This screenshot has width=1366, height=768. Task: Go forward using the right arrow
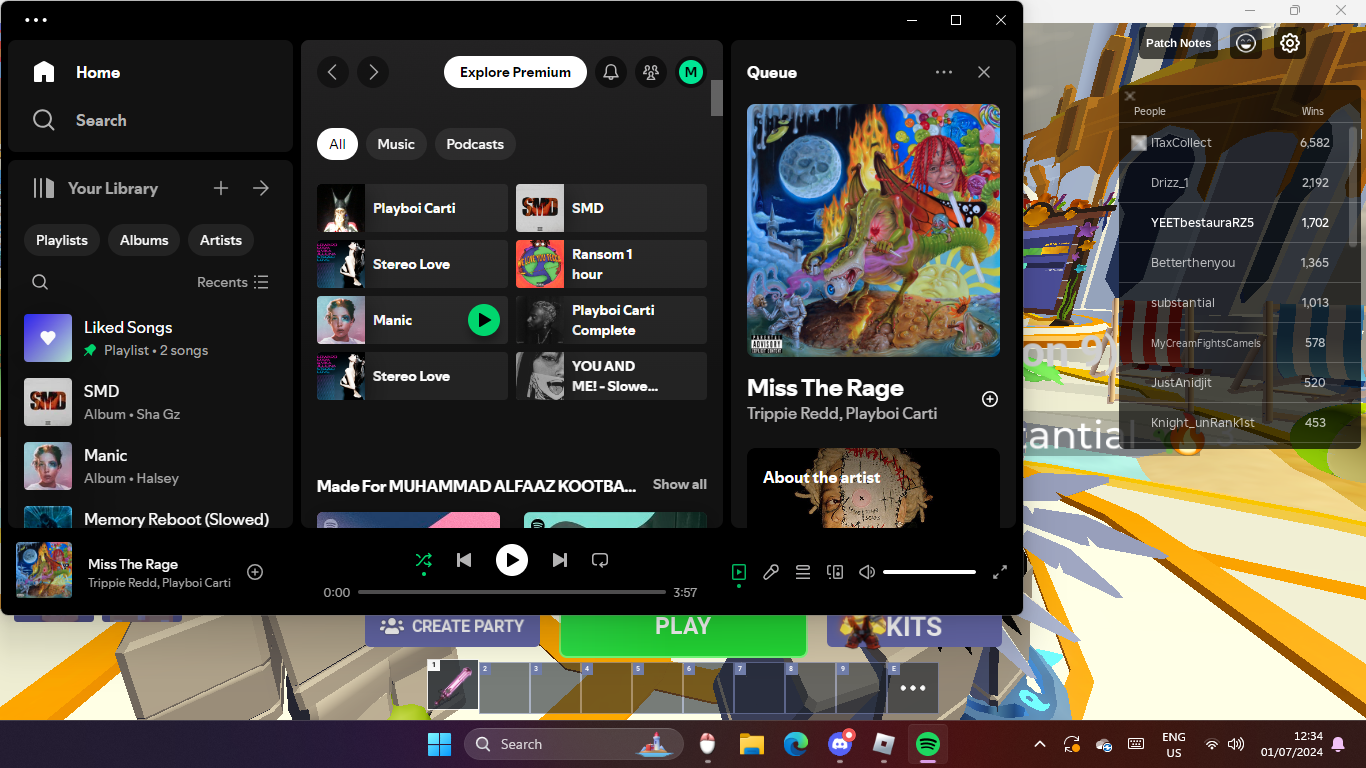373,72
